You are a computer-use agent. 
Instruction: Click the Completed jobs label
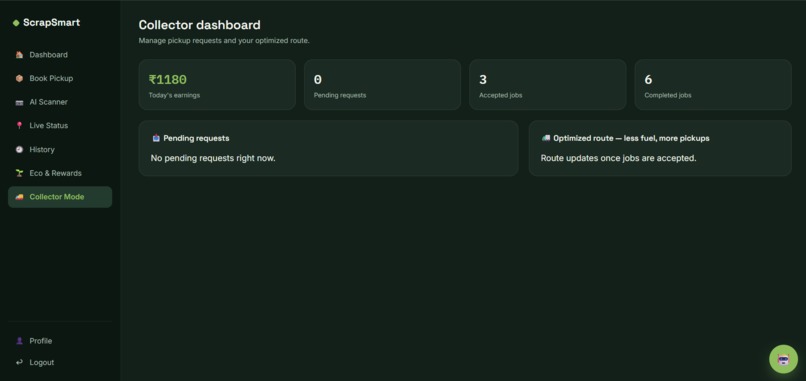(668, 95)
